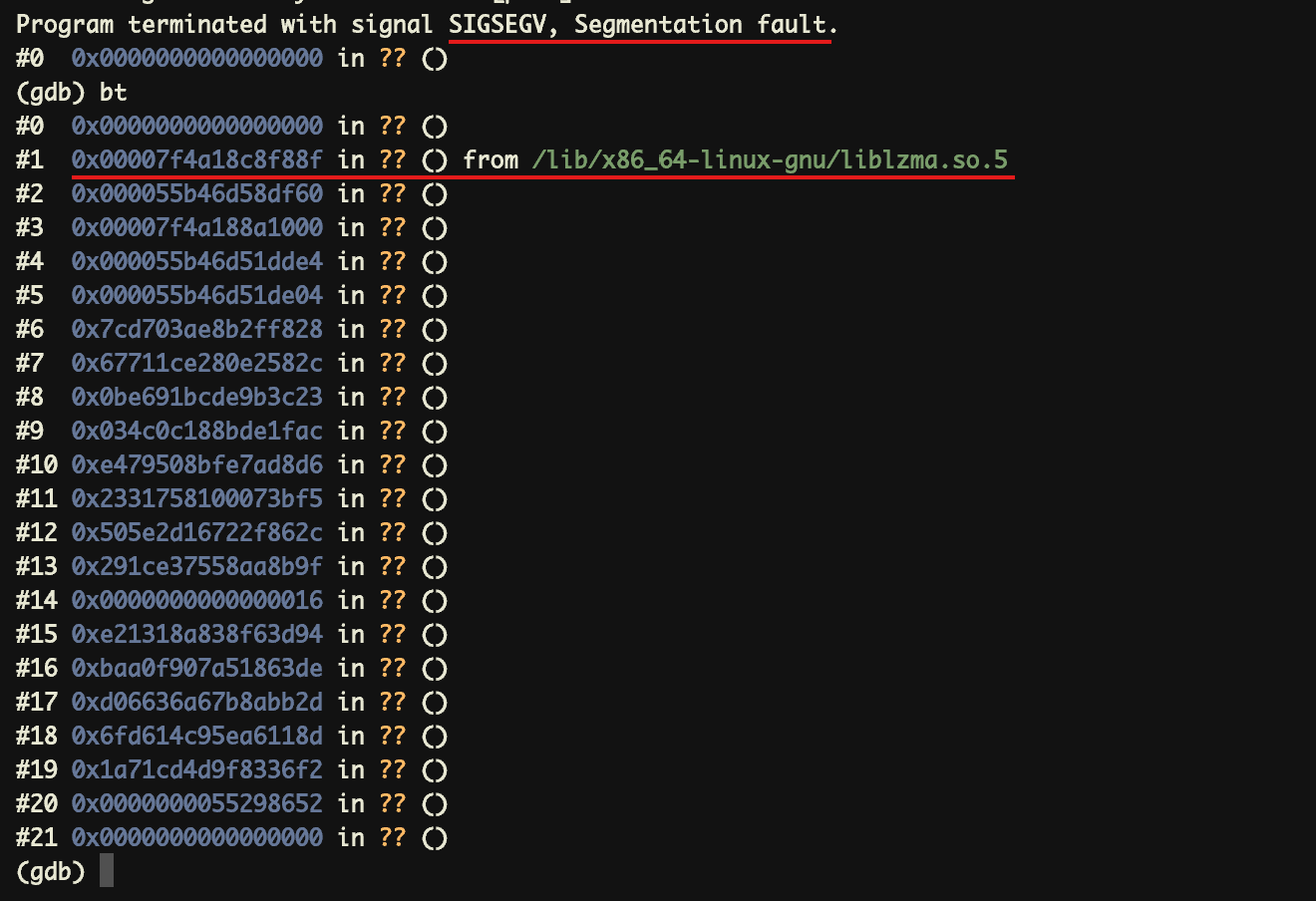Select address 0x0000000000000016 in frame #14
Image resolution: width=1316 pixels, height=901 pixels.
point(196,600)
